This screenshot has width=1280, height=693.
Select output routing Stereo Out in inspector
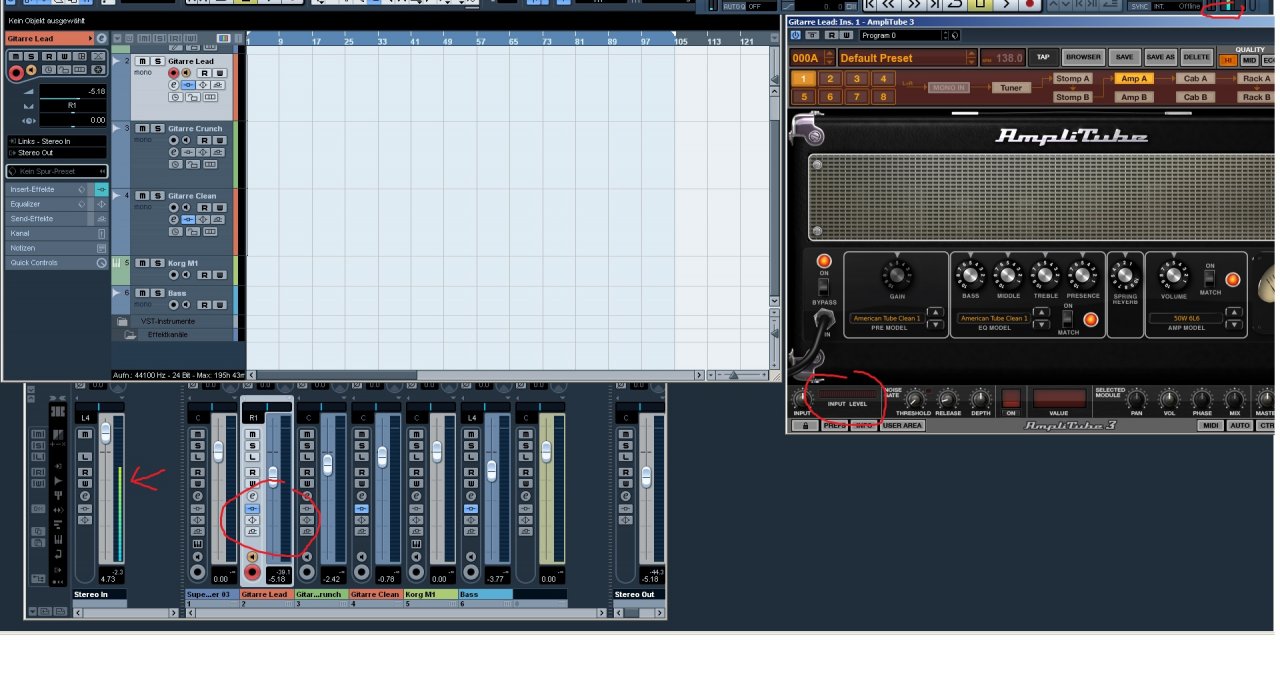point(57,152)
